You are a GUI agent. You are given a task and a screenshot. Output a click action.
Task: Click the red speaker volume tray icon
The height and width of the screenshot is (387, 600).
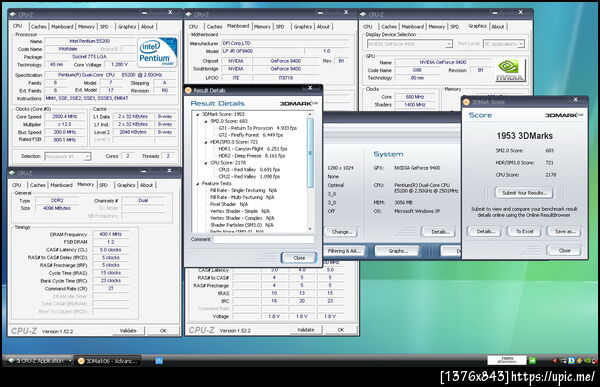tap(555, 361)
